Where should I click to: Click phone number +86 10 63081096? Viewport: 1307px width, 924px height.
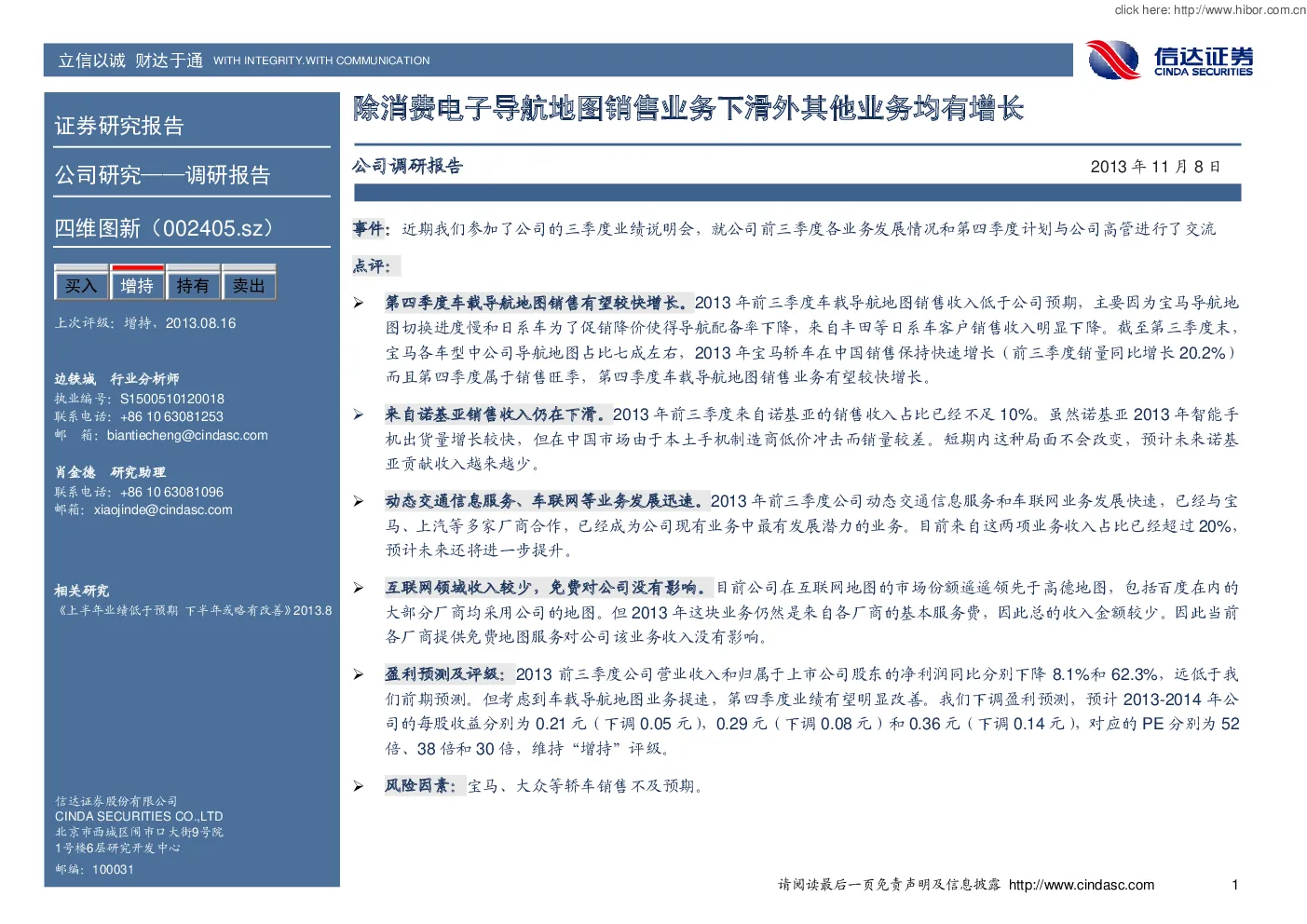(171, 492)
